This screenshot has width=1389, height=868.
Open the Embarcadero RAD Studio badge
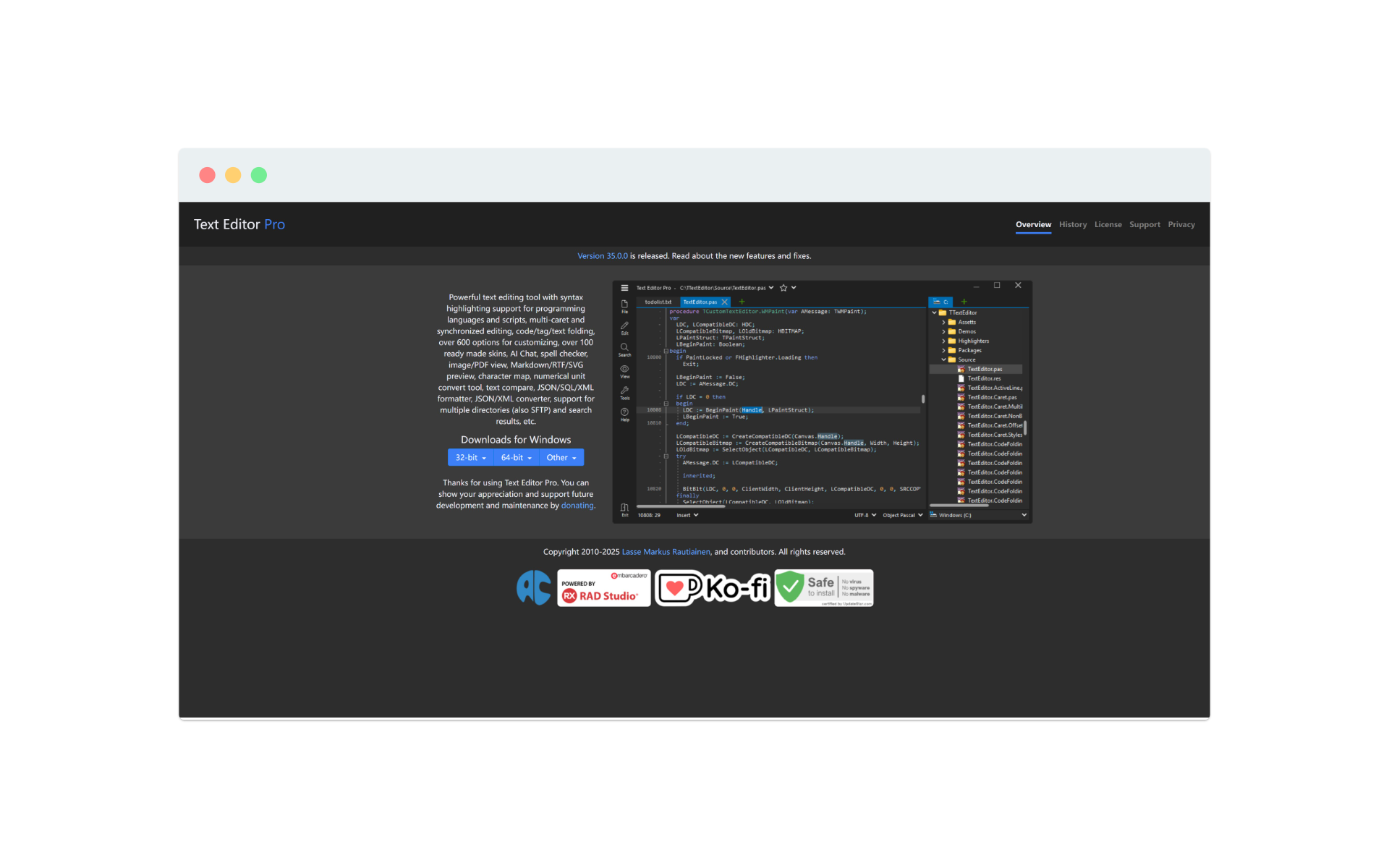(603, 587)
